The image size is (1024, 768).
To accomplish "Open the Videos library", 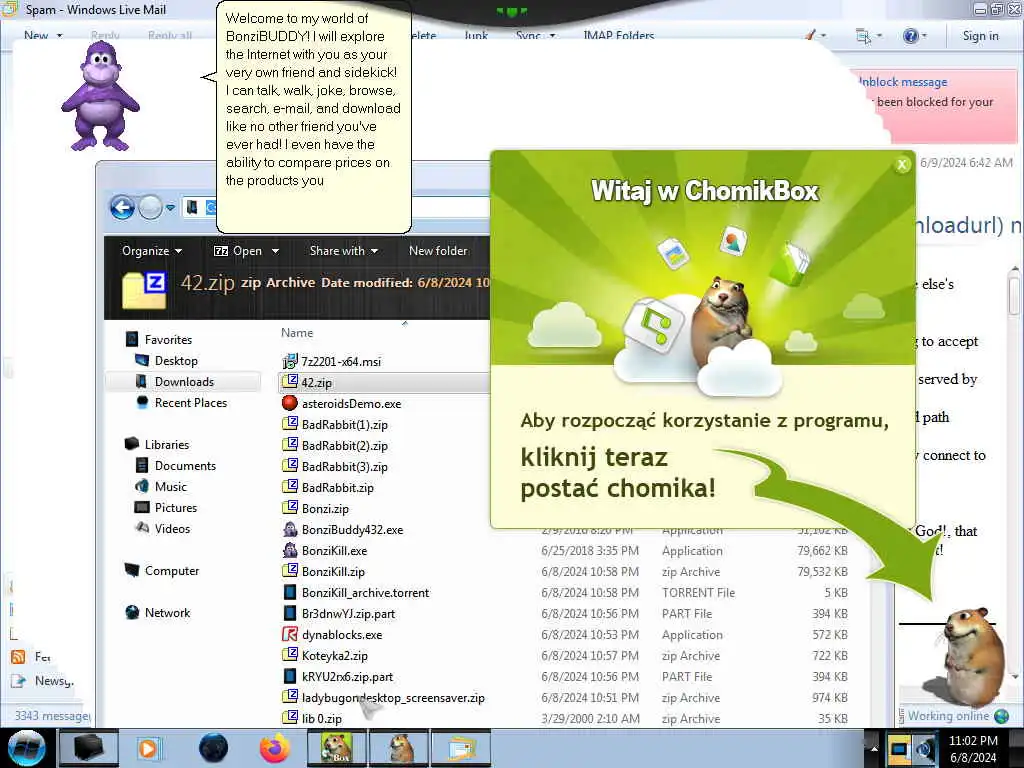I will [172, 529].
